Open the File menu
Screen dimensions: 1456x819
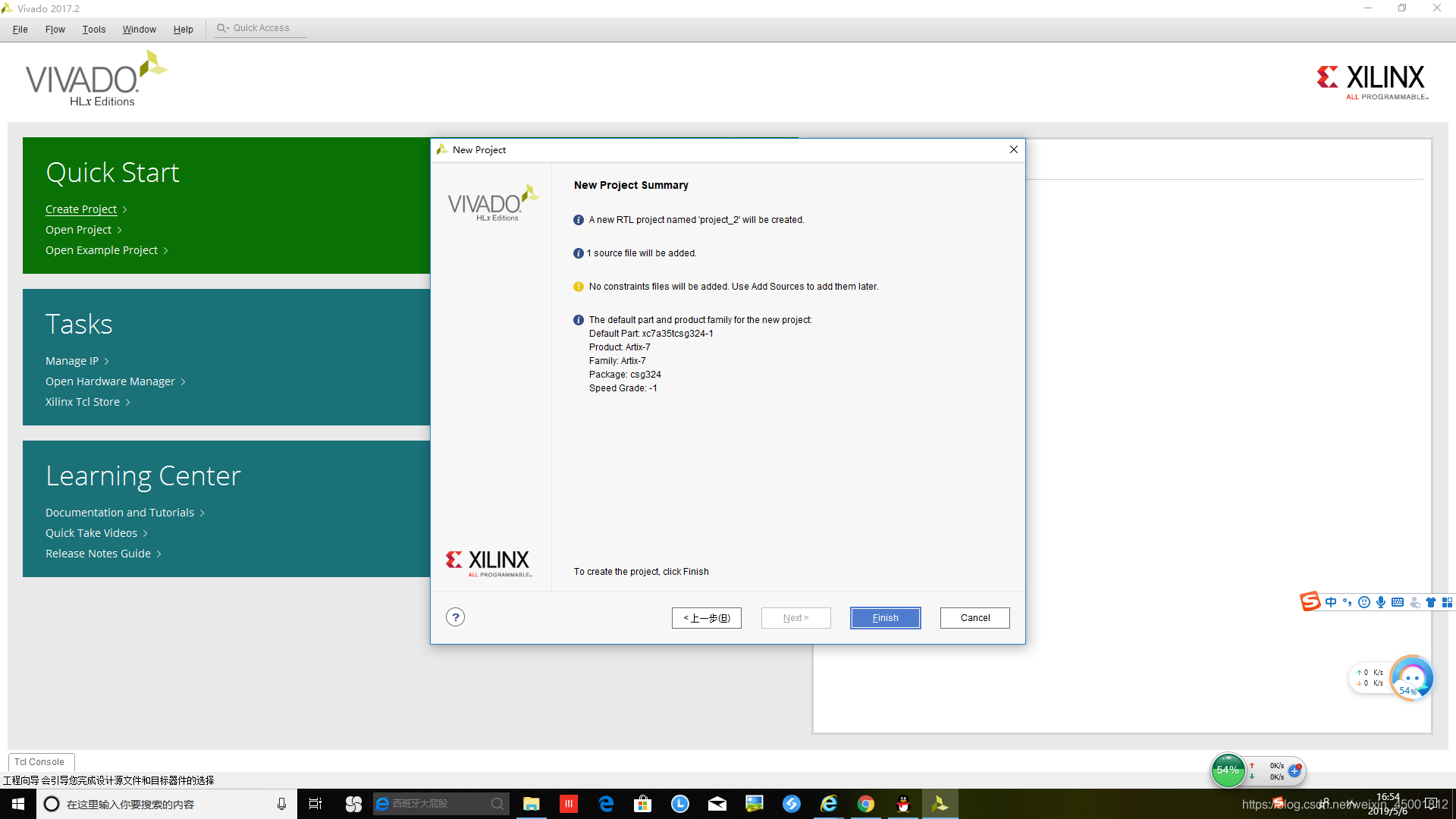click(x=20, y=29)
